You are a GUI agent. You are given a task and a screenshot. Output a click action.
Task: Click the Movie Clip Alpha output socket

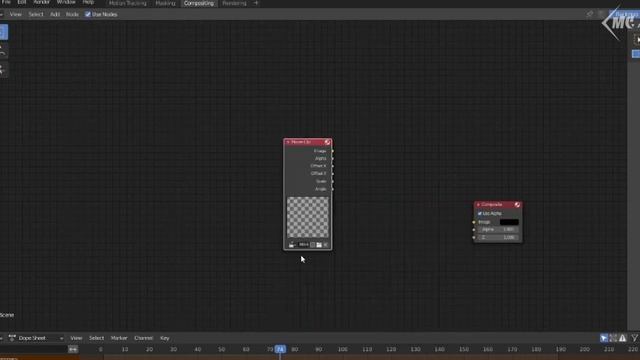point(333,158)
